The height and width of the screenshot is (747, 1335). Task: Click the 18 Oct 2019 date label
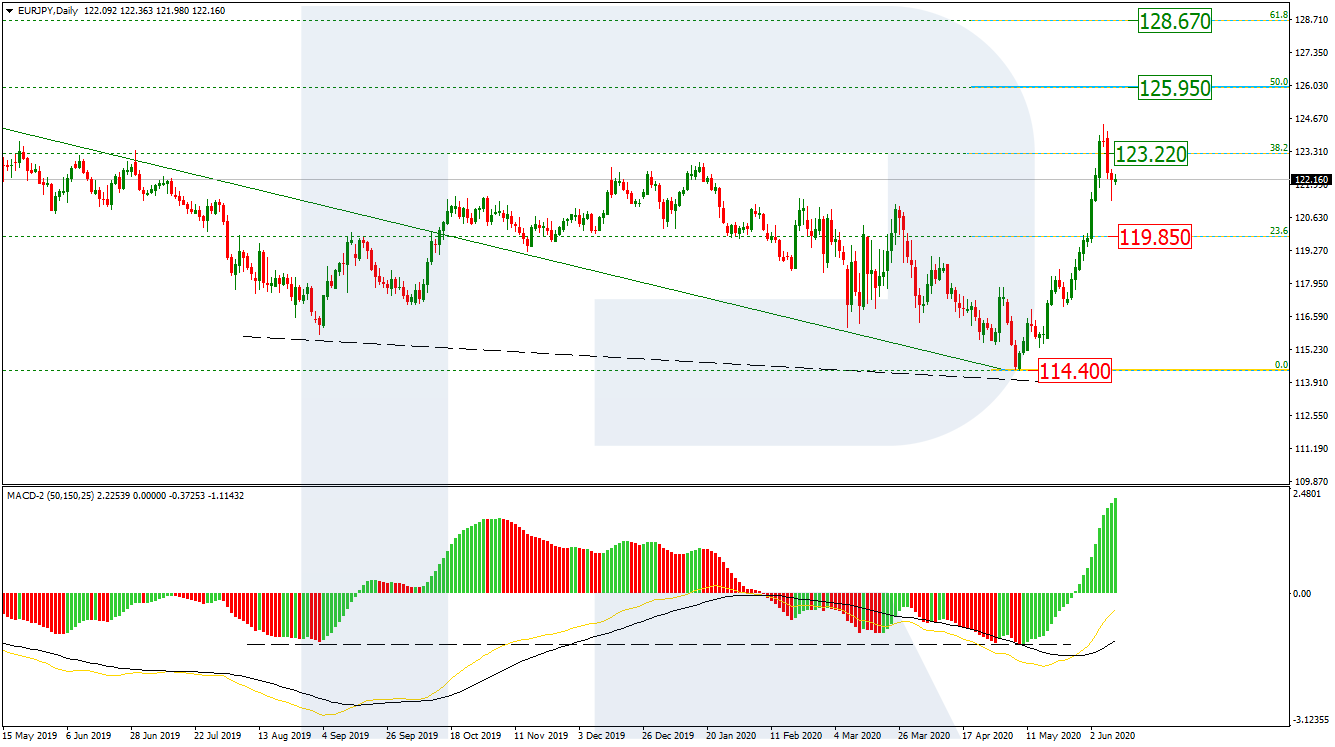tap(477, 735)
